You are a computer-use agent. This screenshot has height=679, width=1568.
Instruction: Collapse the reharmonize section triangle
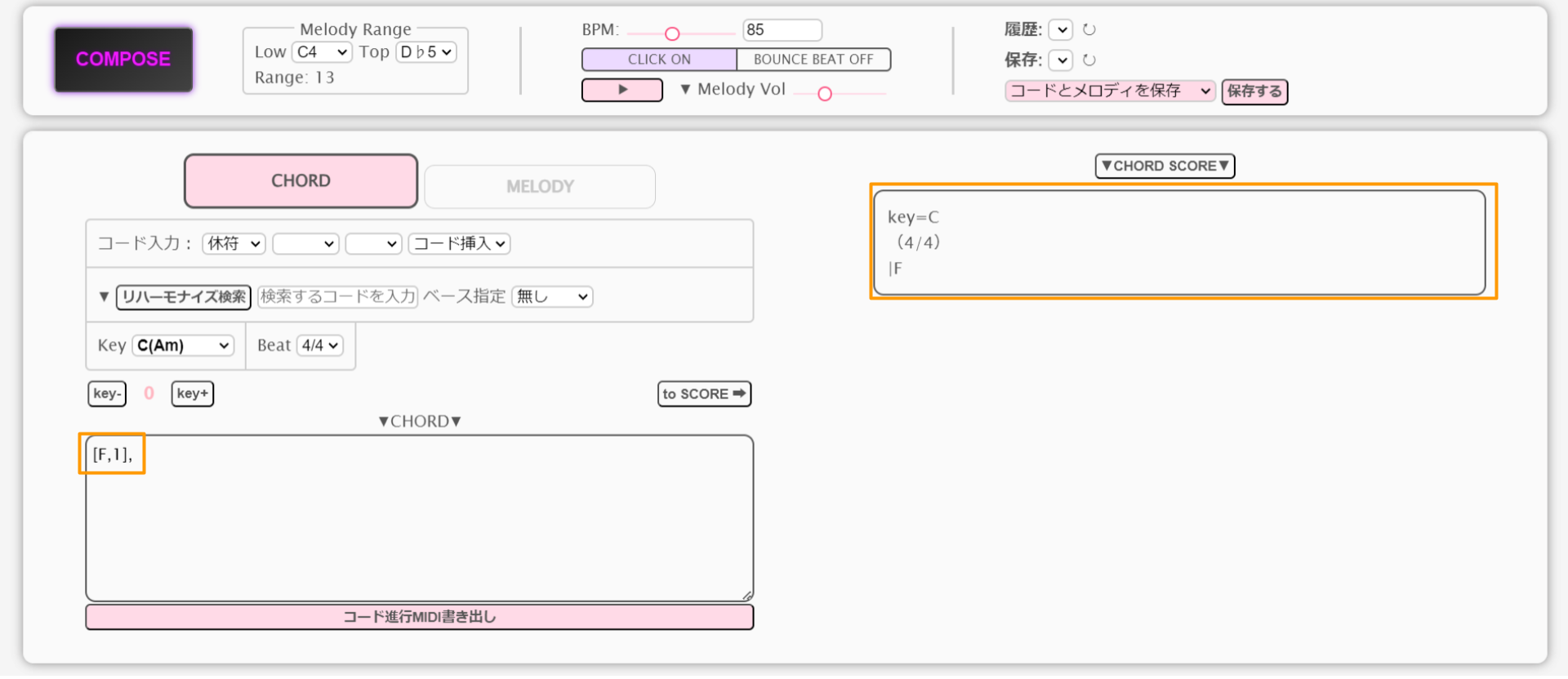click(x=104, y=296)
